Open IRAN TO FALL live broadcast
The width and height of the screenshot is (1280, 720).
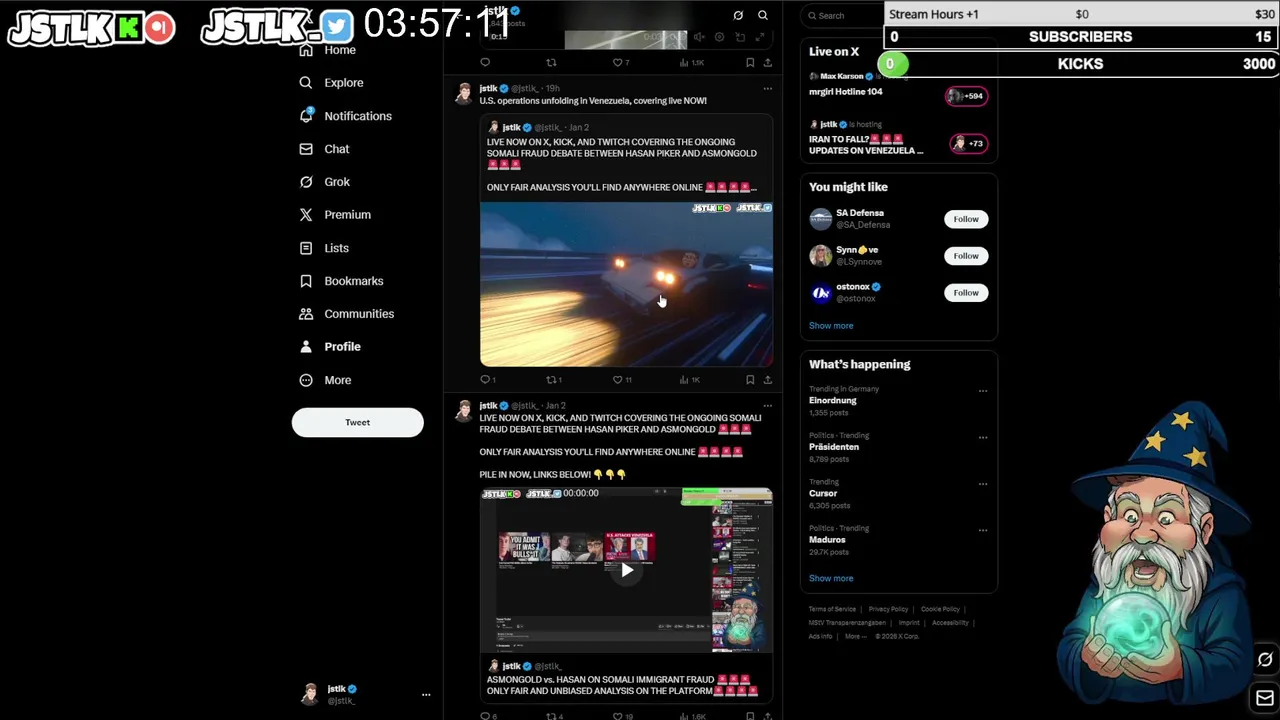pyautogui.click(x=866, y=144)
